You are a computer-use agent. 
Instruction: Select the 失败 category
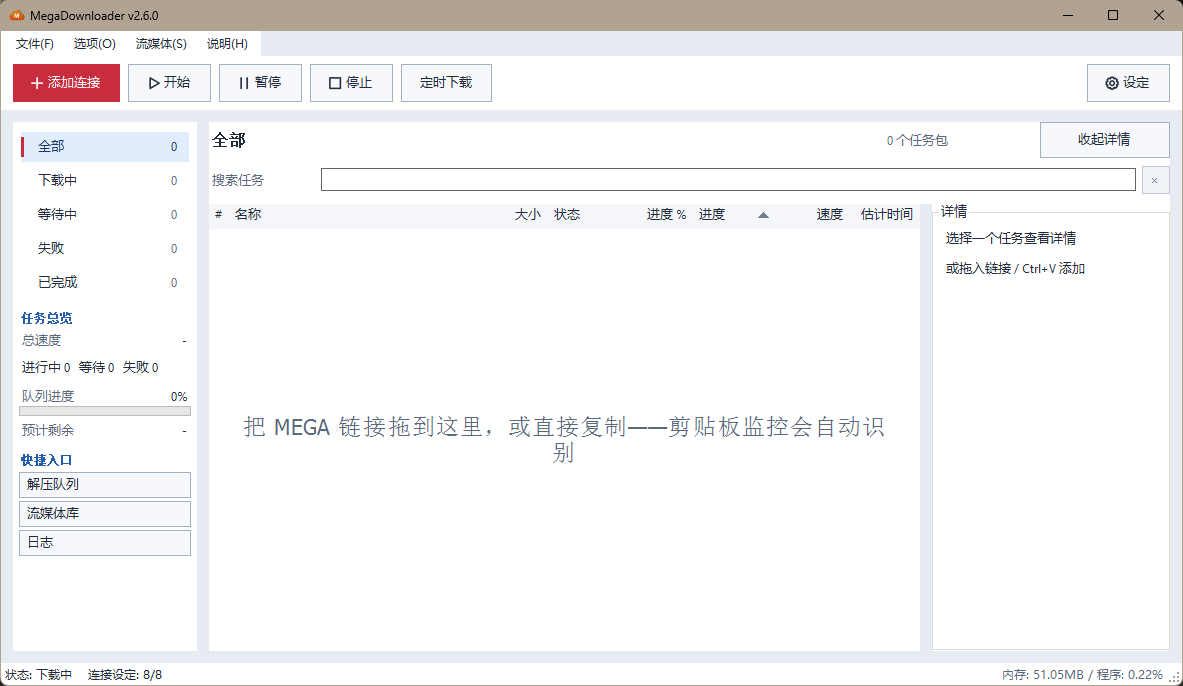point(105,248)
